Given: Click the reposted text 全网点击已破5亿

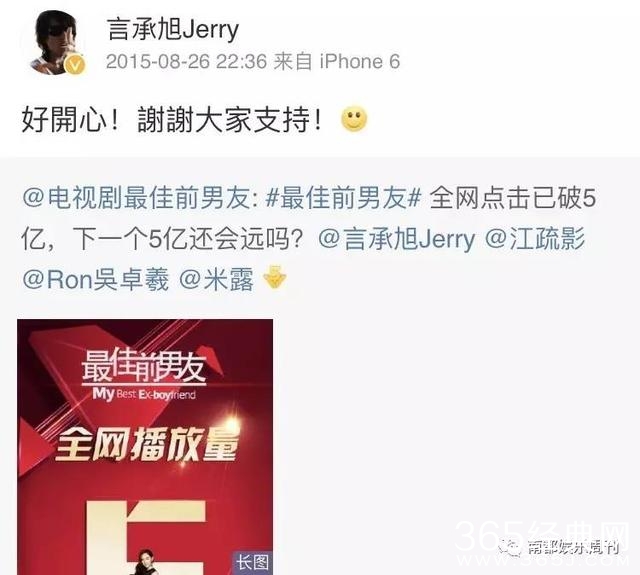Looking at the screenshot, I should [x=309, y=219].
